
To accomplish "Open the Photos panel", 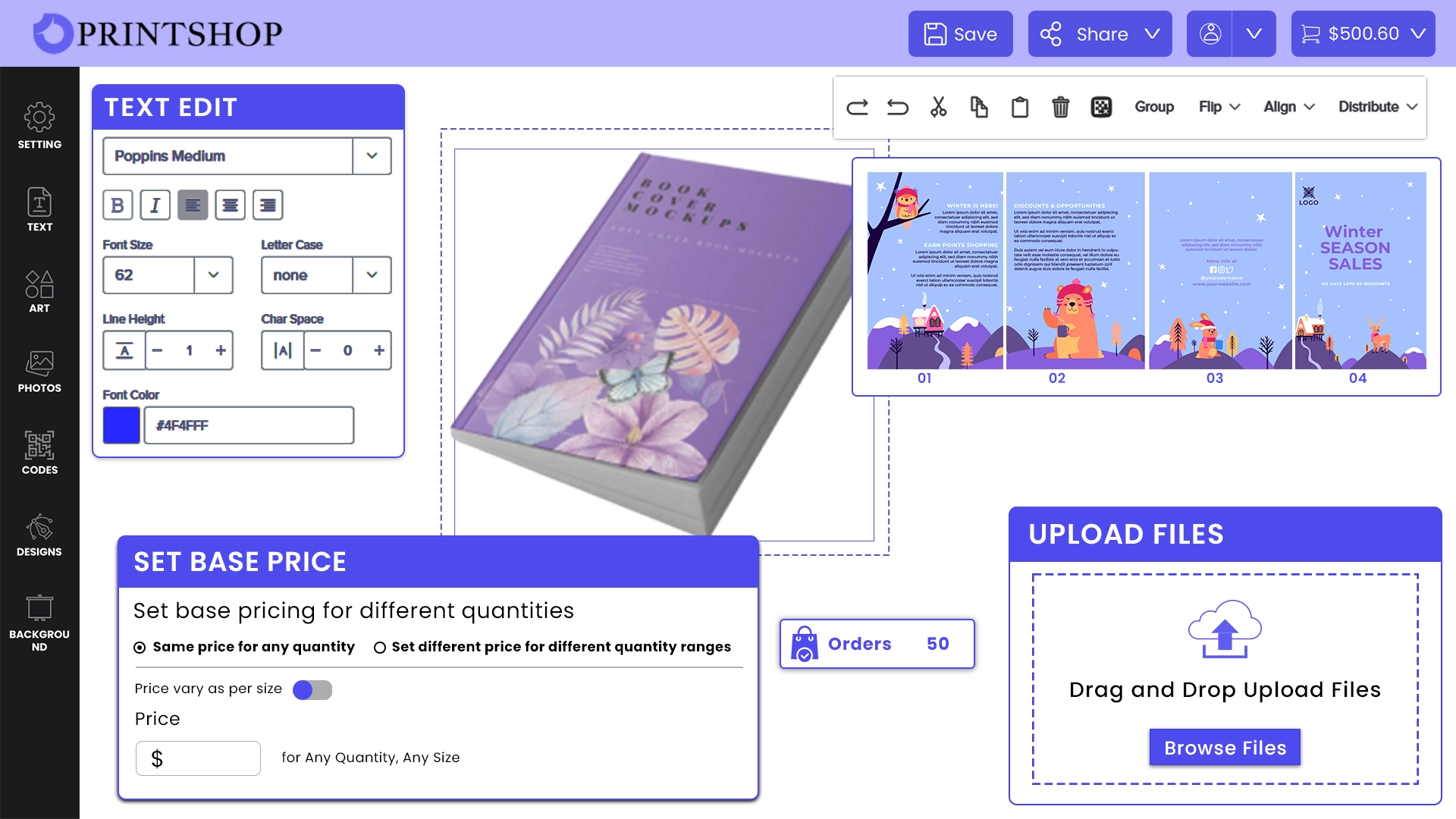I will (x=39, y=372).
